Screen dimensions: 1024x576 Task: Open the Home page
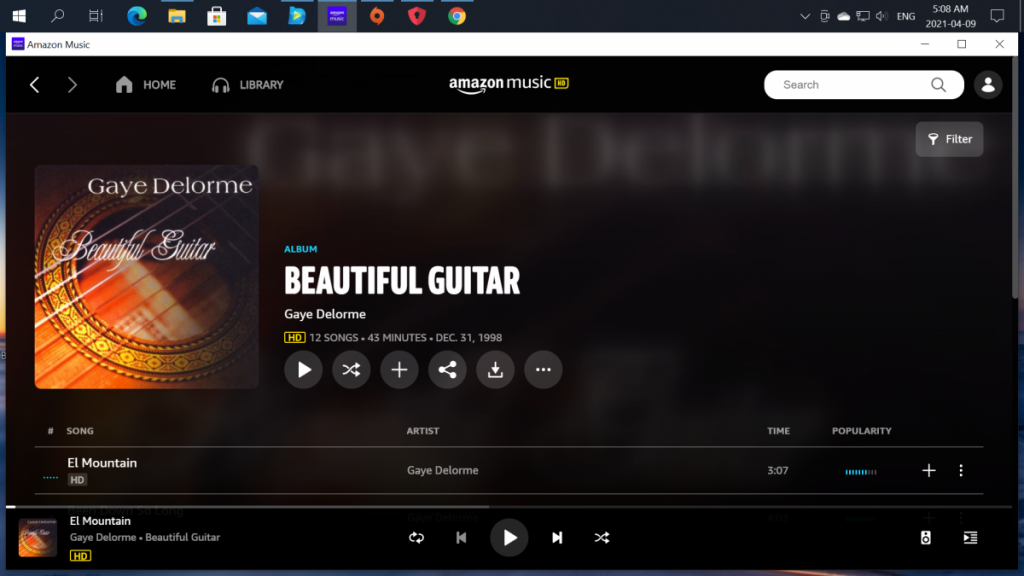tap(146, 85)
